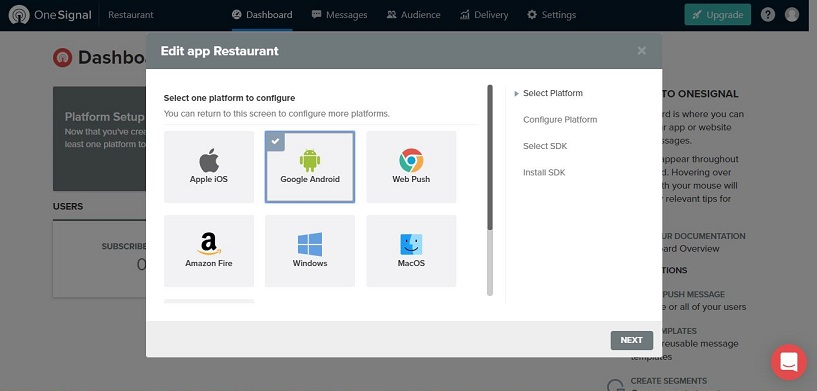Click the CREATE SEGMENTS link on the dashboard

pos(669,381)
